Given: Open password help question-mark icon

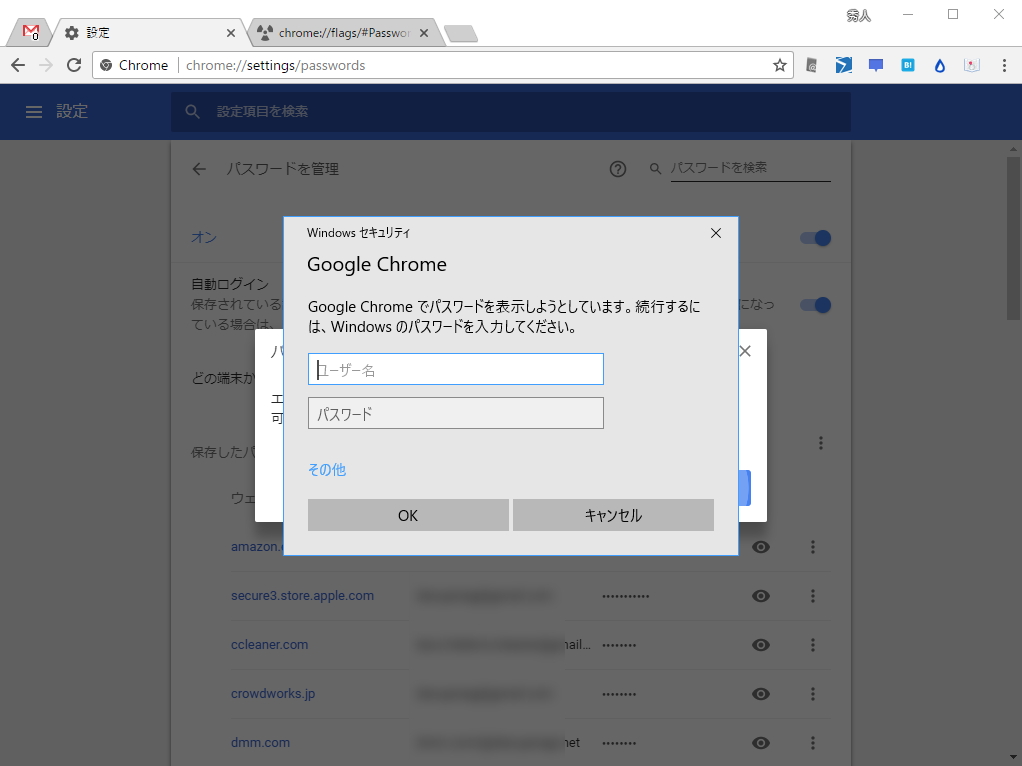Looking at the screenshot, I should pos(617,169).
